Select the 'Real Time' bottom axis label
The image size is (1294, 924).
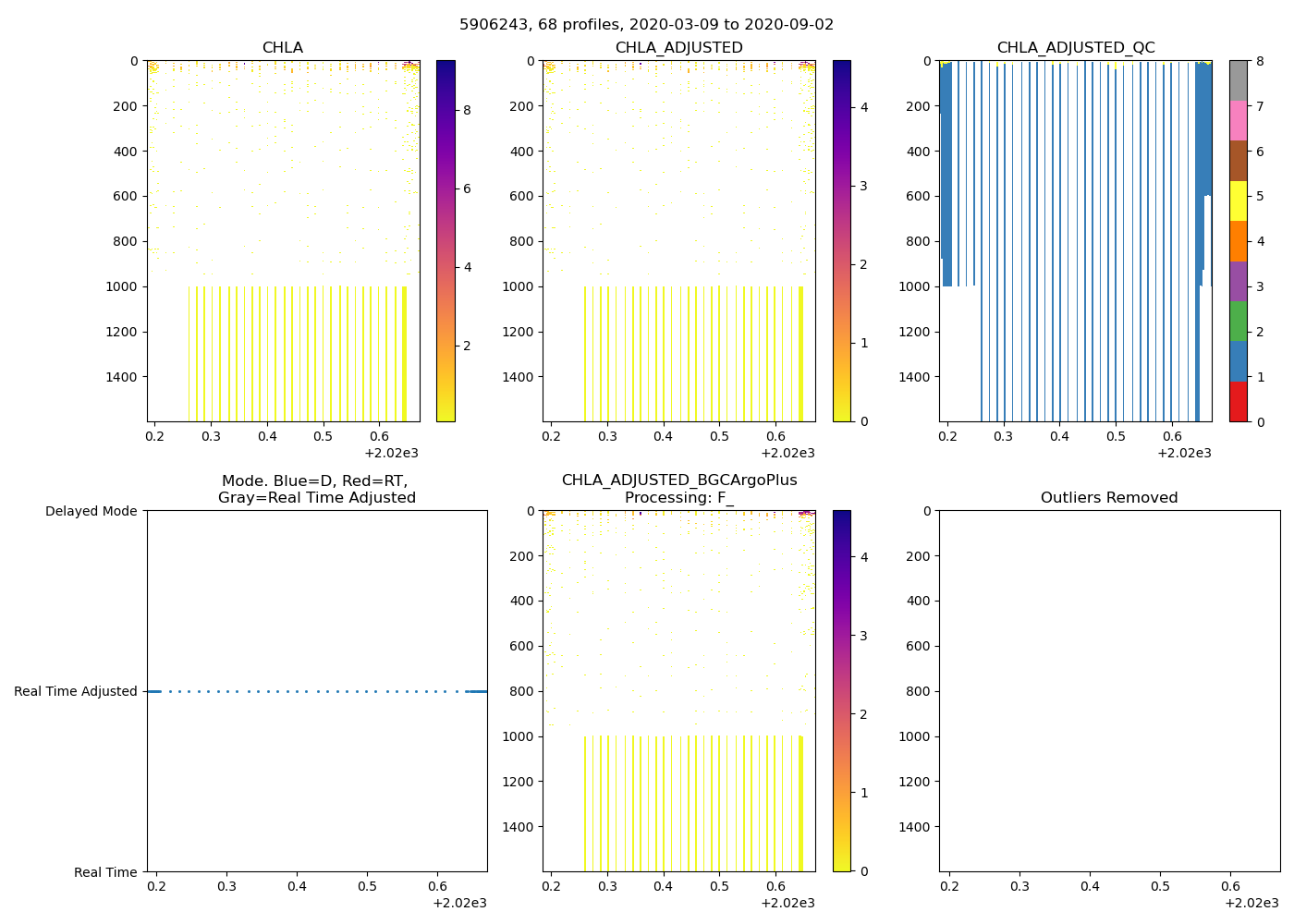point(105,872)
